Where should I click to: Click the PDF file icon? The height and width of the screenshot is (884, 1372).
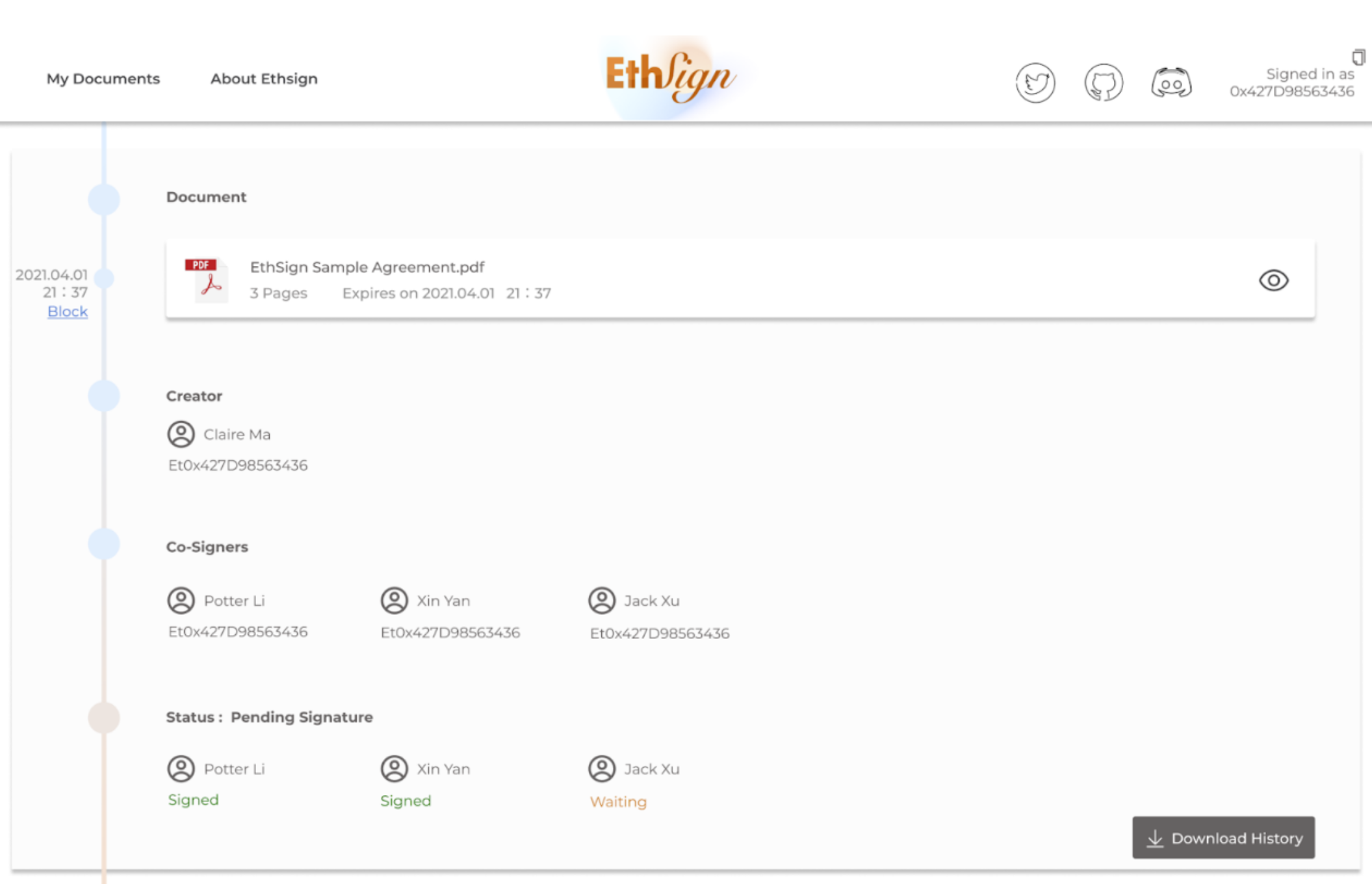point(207,280)
